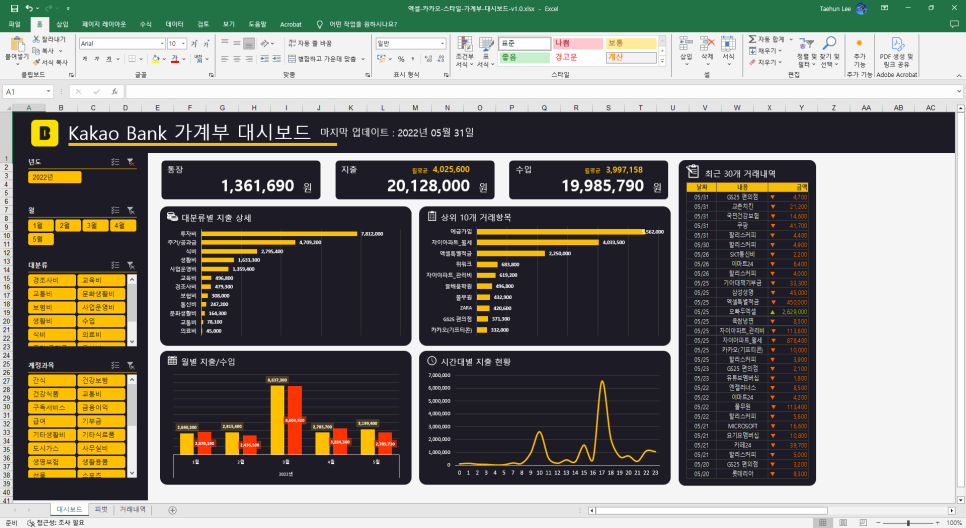
Task: Open the 파일 (File) menu tab
Action: coord(15,25)
